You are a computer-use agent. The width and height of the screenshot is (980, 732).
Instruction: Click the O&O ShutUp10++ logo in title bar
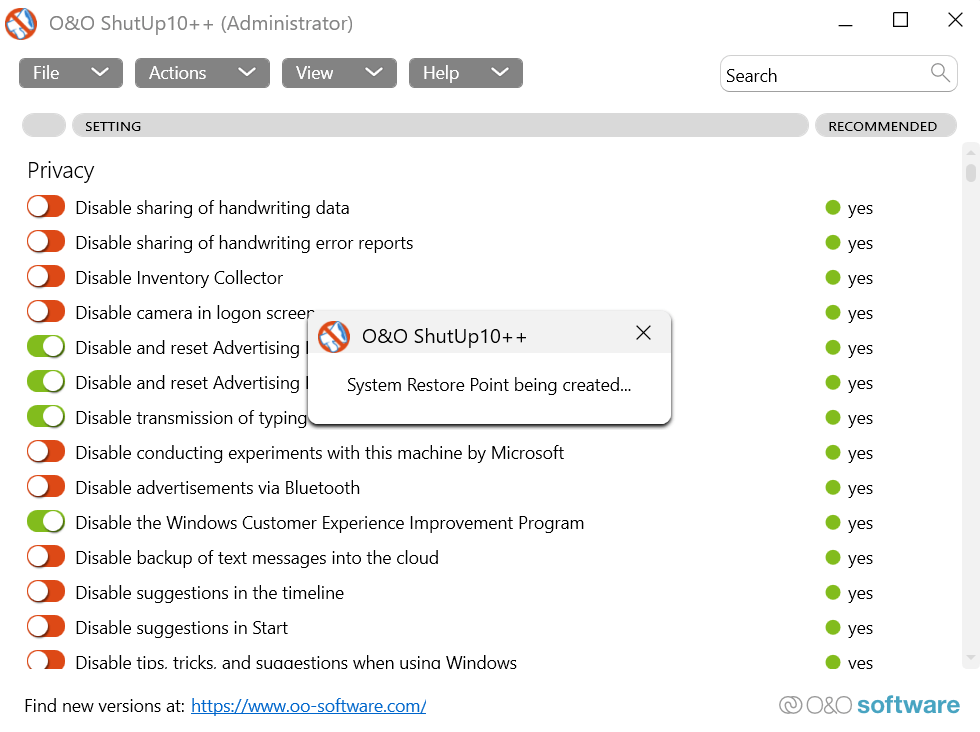tap(21, 23)
